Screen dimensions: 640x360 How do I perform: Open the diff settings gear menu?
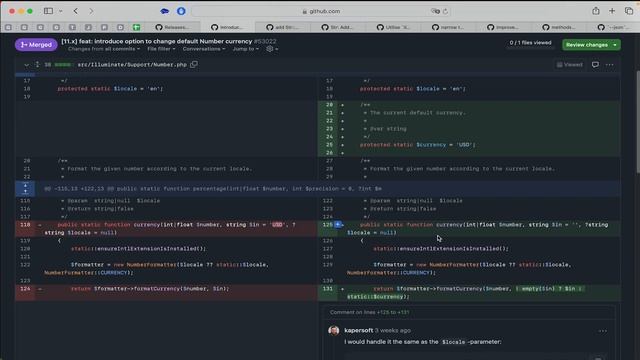click(x=271, y=49)
